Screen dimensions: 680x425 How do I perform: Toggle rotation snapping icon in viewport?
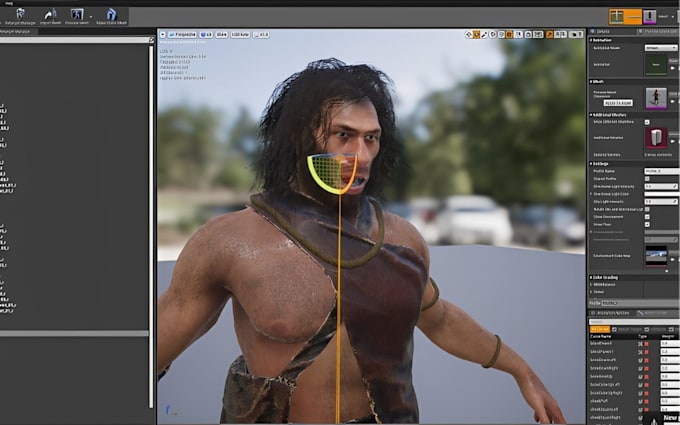click(x=530, y=34)
